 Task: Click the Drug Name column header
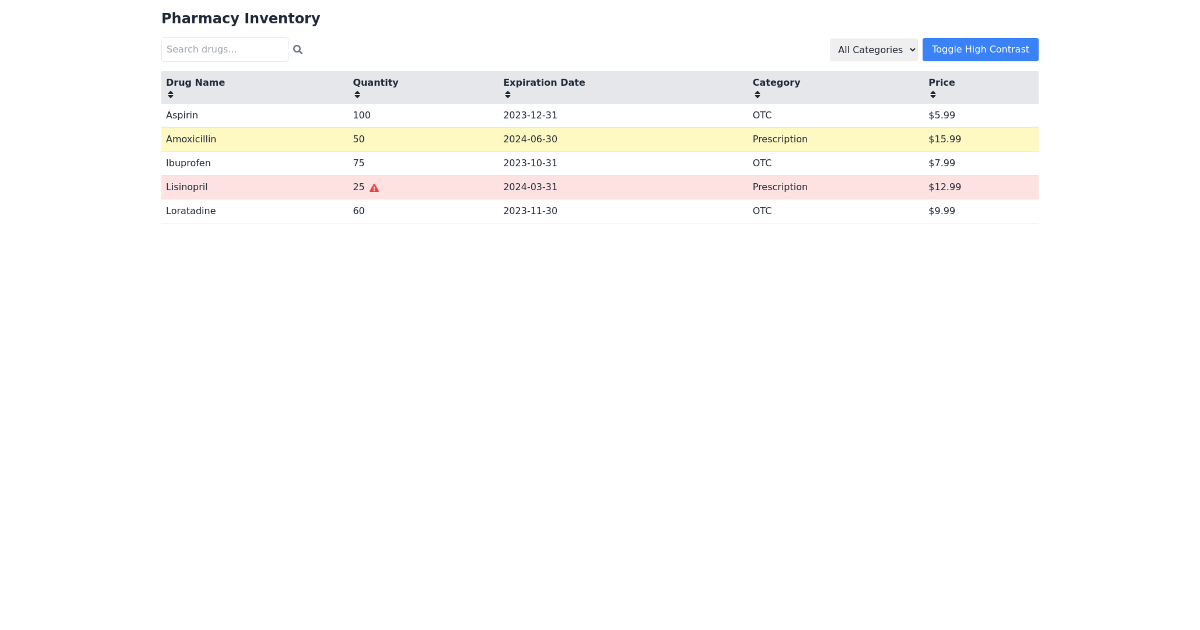[195, 83]
